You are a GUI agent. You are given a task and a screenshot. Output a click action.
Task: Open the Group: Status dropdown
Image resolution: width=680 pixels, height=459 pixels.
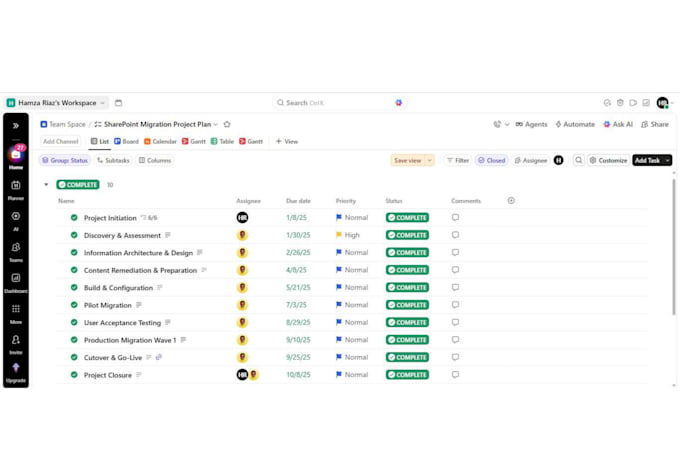pos(65,161)
